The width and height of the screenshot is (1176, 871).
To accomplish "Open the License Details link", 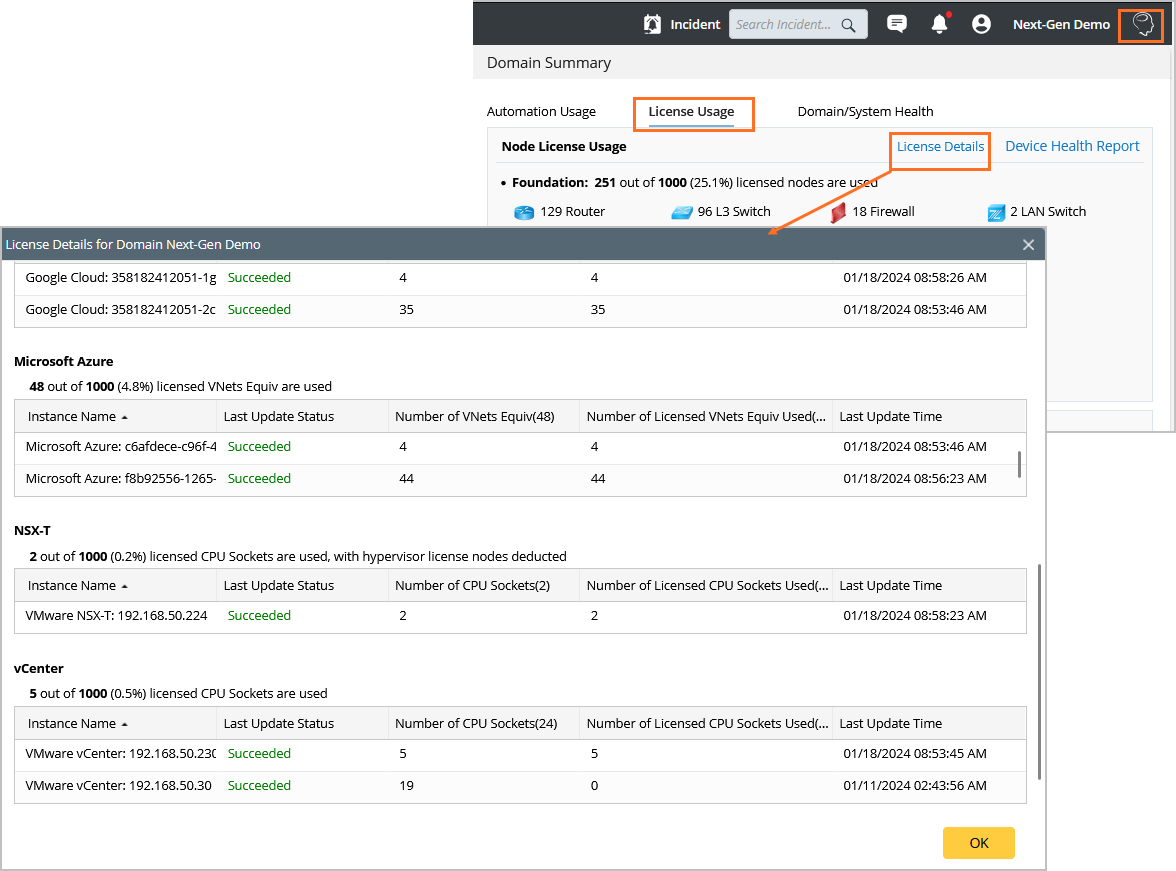I will 940,147.
